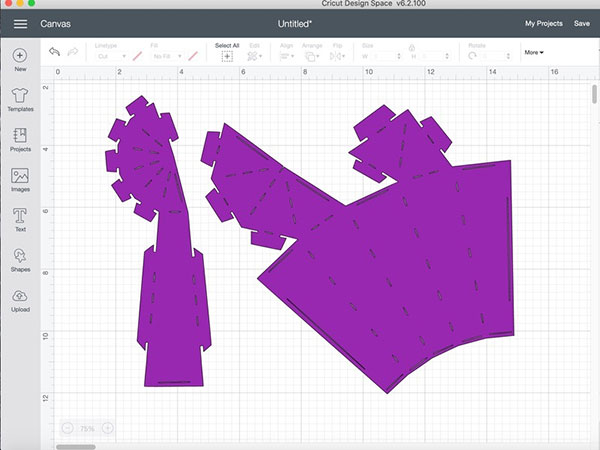This screenshot has width=600, height=450.
Task: Create a New project from sidebar
Action: [20, 60]
